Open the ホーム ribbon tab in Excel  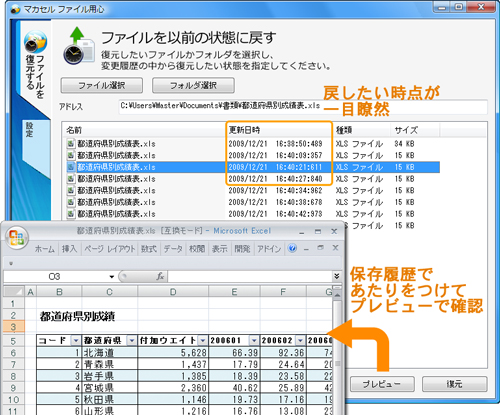coord(45,249)
